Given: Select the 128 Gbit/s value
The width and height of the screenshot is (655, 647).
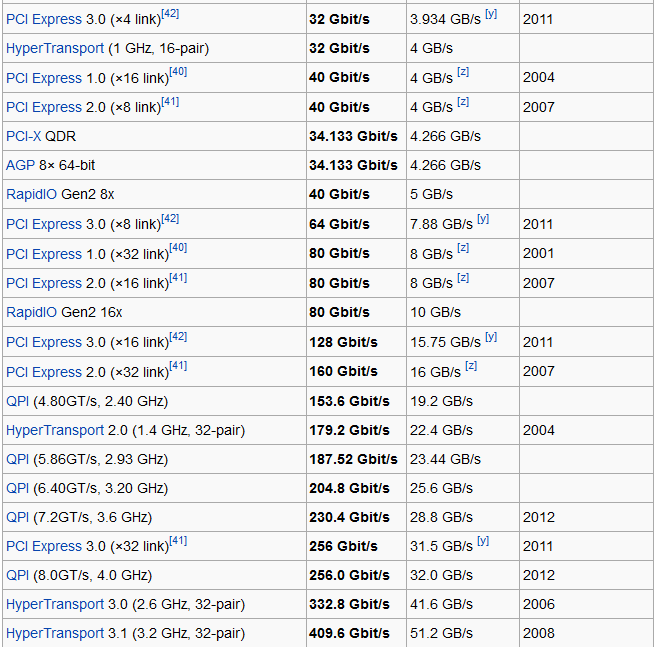Looking at the screenshot, I should pos(343,343).
